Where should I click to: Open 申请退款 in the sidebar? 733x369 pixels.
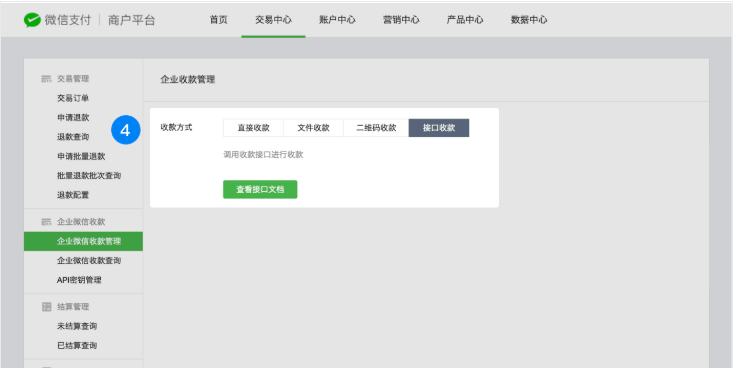coord(73,117)
